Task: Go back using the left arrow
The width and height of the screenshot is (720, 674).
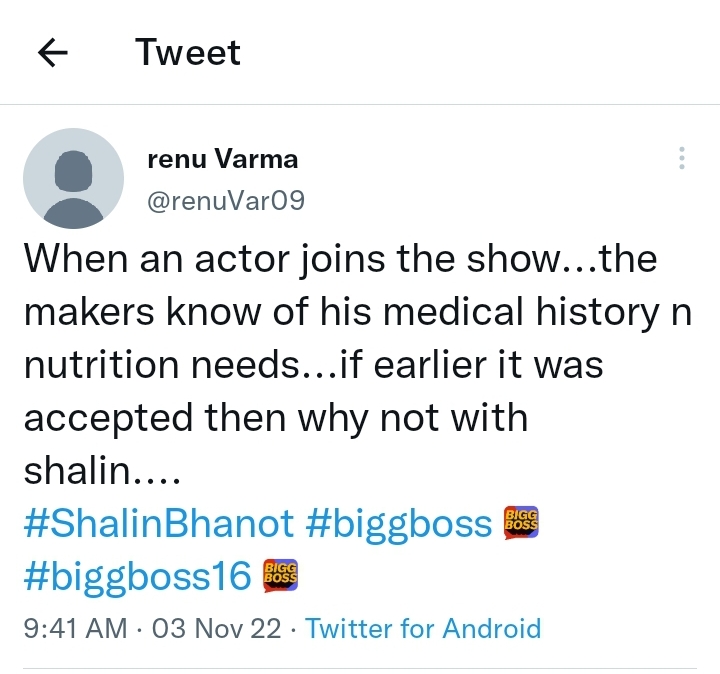Action: pos(53,53)
